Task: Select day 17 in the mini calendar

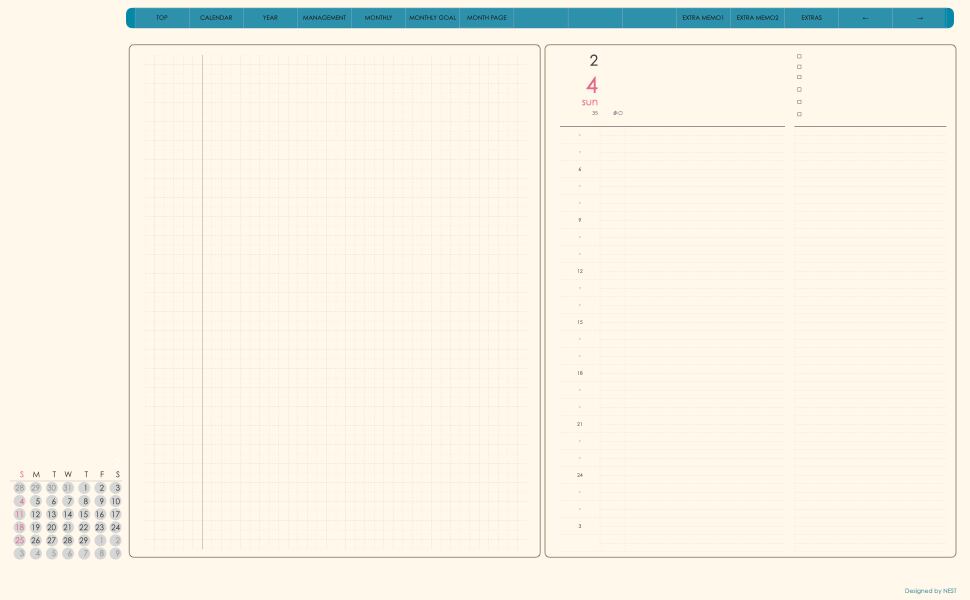Action: tap(116, 514)
